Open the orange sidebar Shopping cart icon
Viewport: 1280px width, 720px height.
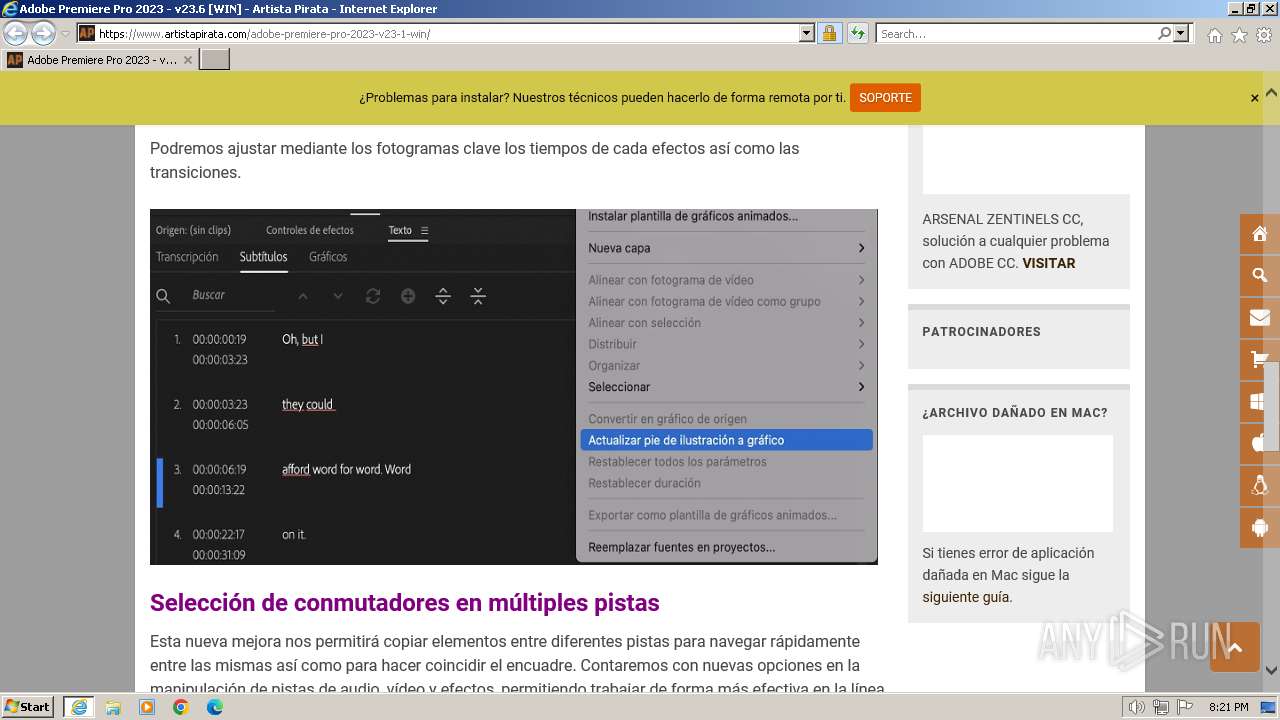point(1259,360)
